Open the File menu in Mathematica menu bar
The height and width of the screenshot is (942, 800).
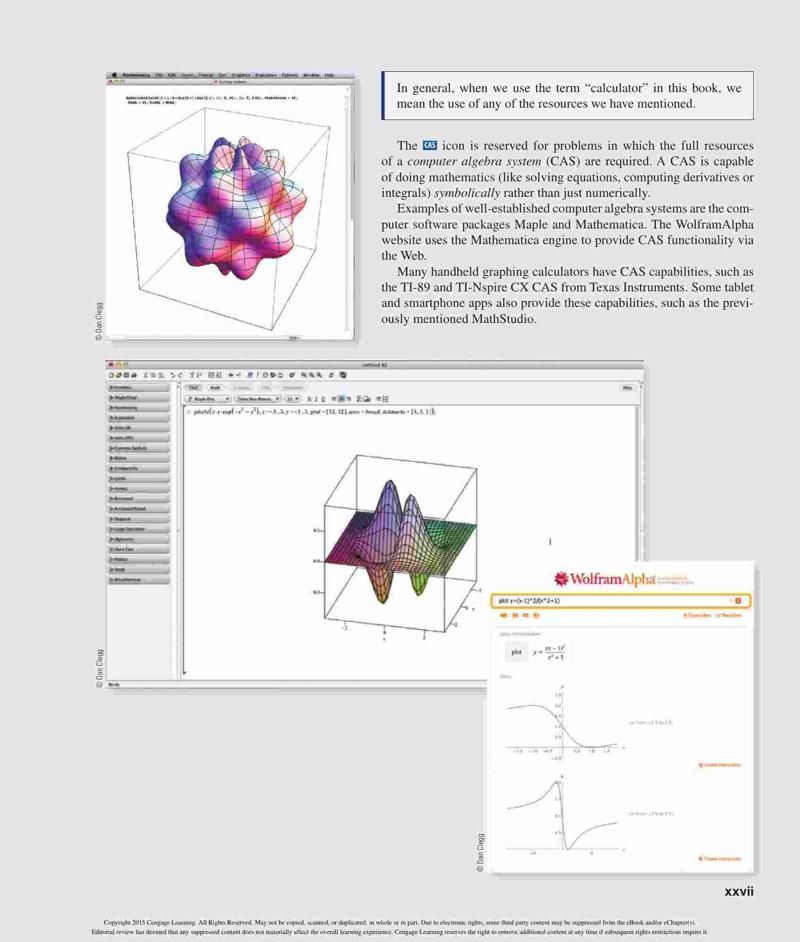pyautogui.click(x=159, y=75)
